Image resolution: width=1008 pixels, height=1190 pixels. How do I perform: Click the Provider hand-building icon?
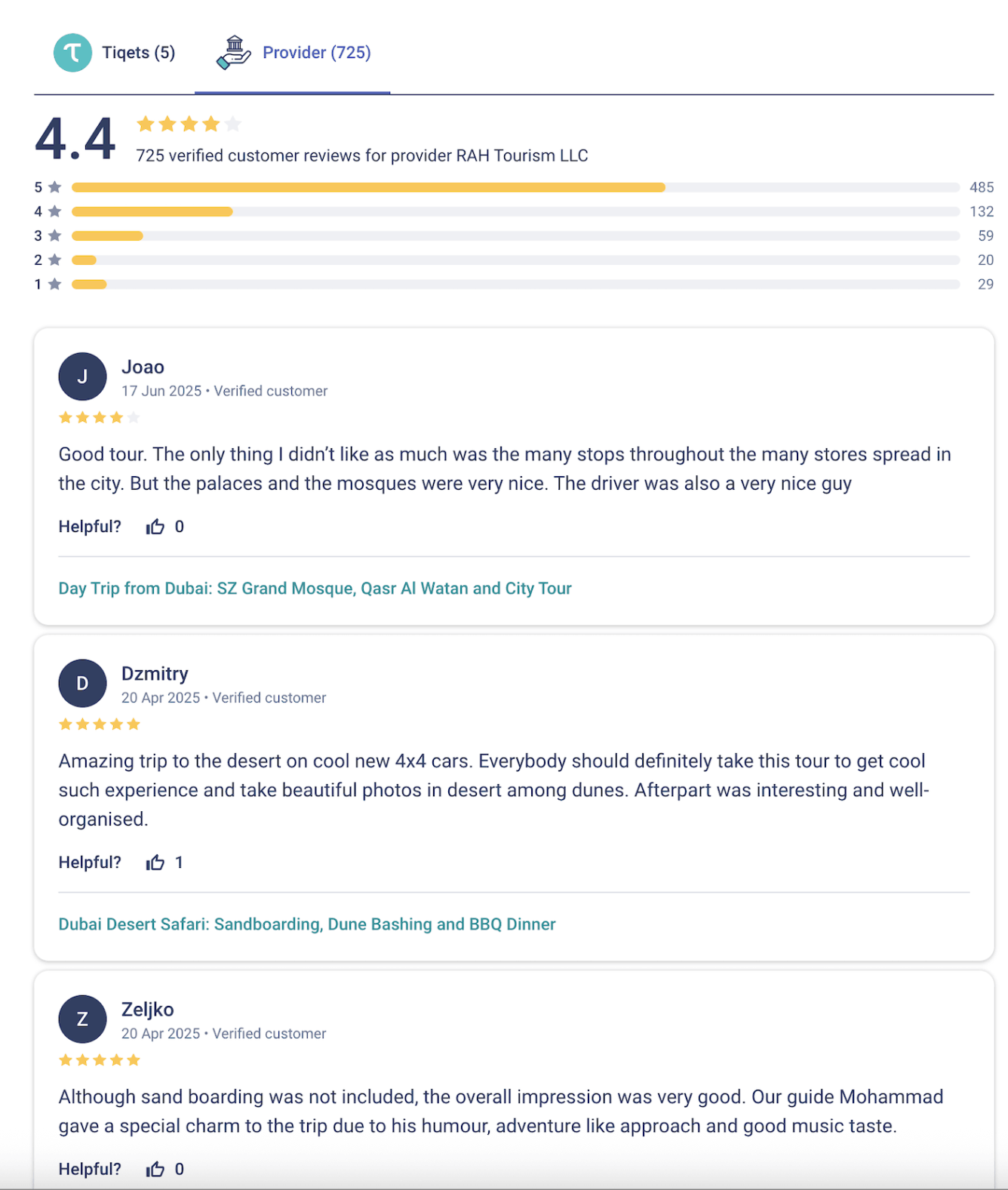click(x=233, y=53)
